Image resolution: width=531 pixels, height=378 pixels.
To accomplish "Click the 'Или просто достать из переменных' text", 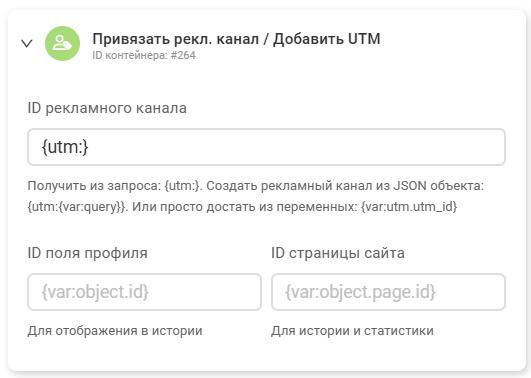I will (245, 207).
